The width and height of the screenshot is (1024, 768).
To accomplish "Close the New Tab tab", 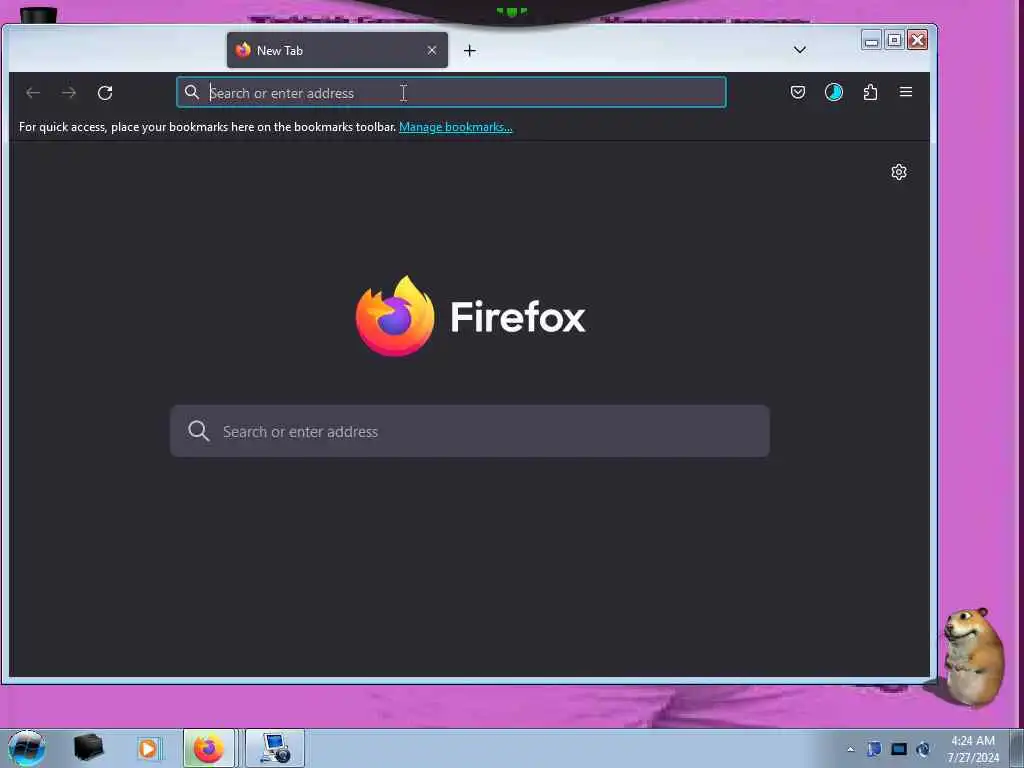I will pyautogui.click(x=432, y=50).
